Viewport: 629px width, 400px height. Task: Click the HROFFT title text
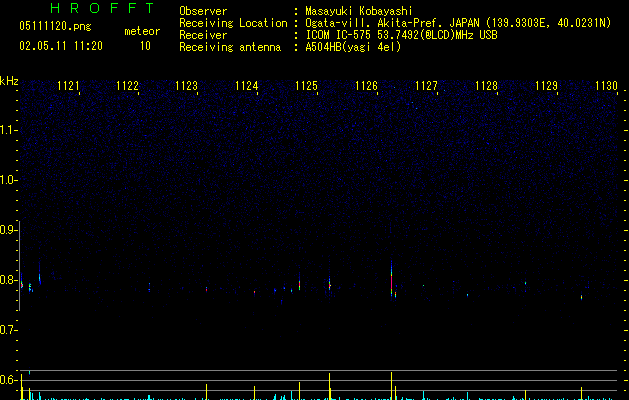103,8
